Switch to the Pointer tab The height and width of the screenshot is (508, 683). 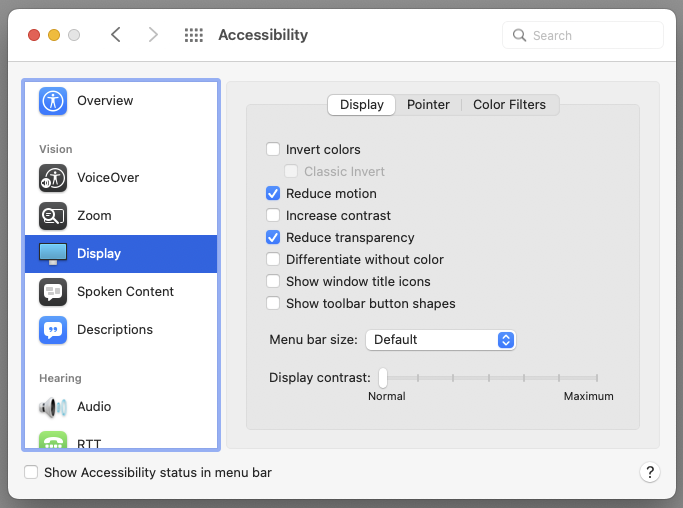(428, 105)
